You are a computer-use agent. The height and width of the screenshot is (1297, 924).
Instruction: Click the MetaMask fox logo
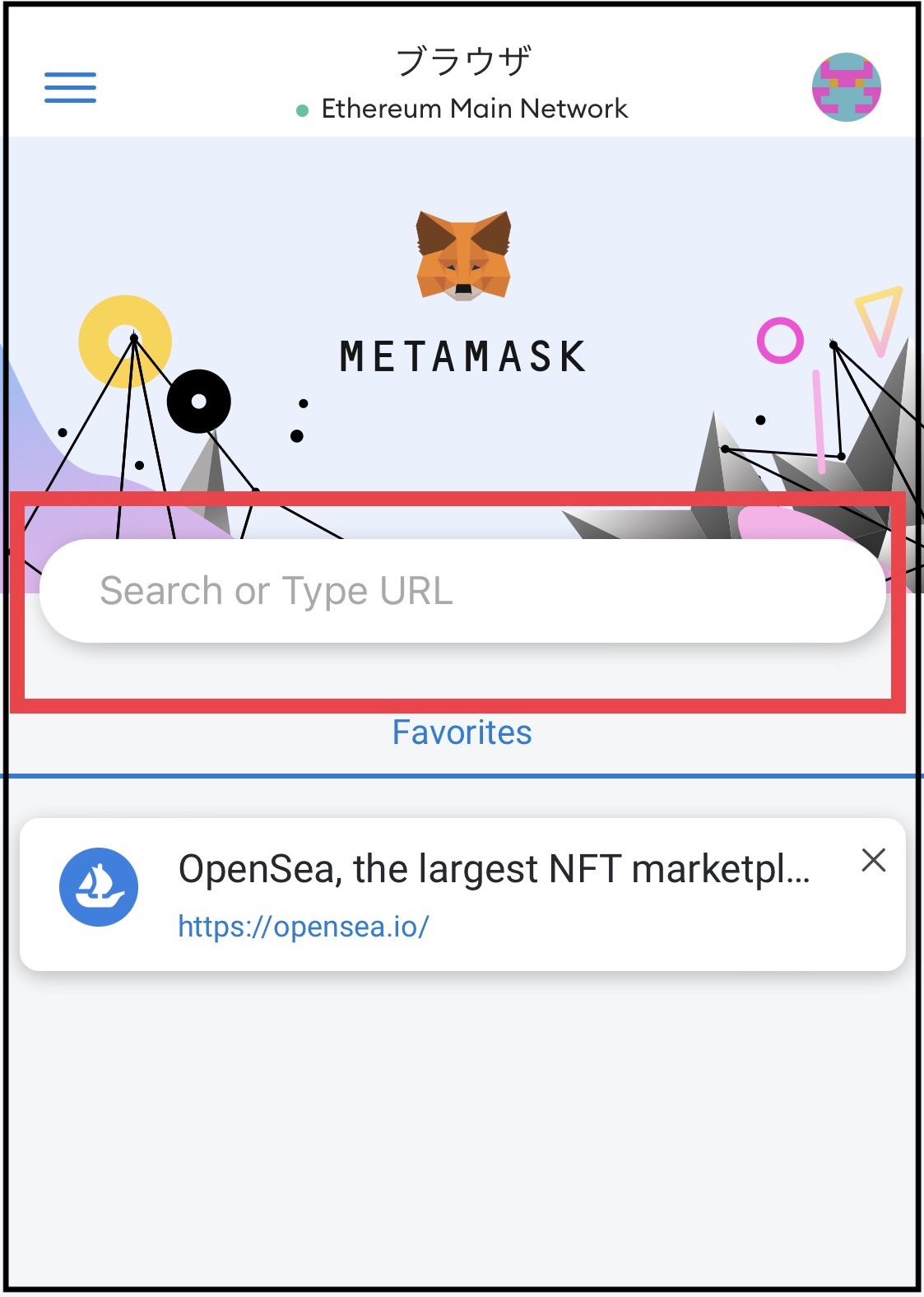tap(462, 255)
